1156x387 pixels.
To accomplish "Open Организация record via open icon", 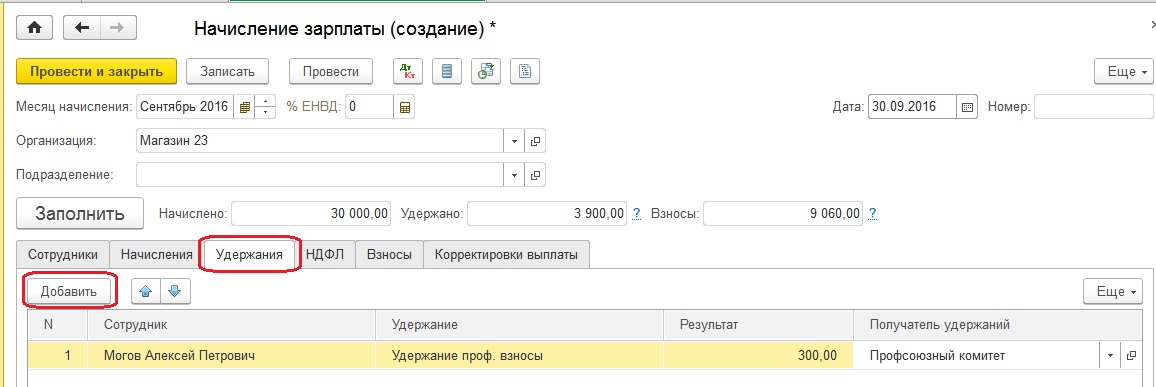I will point(536,141).
